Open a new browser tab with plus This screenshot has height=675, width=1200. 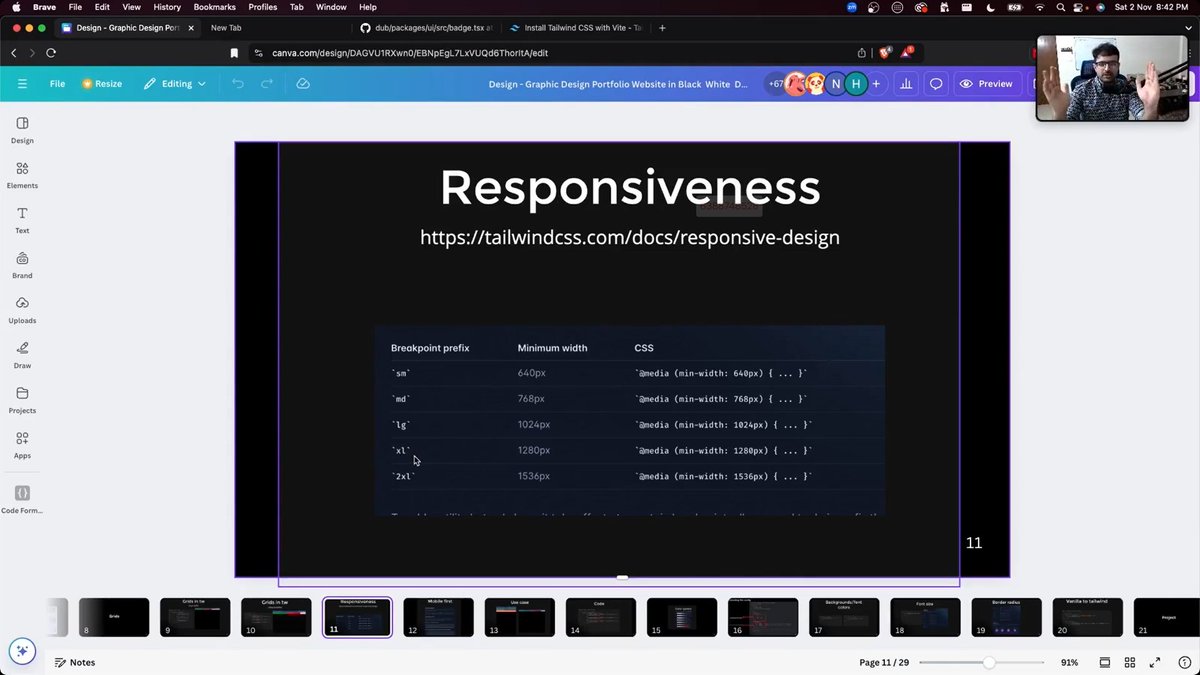(662, 28)
